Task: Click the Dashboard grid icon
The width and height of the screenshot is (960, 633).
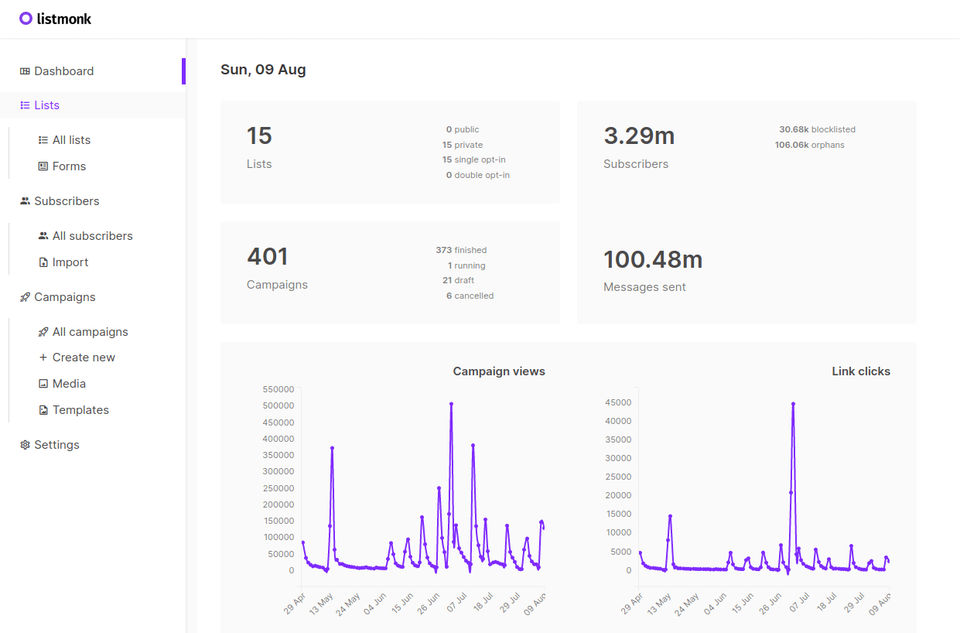Action: pos(24,71)
